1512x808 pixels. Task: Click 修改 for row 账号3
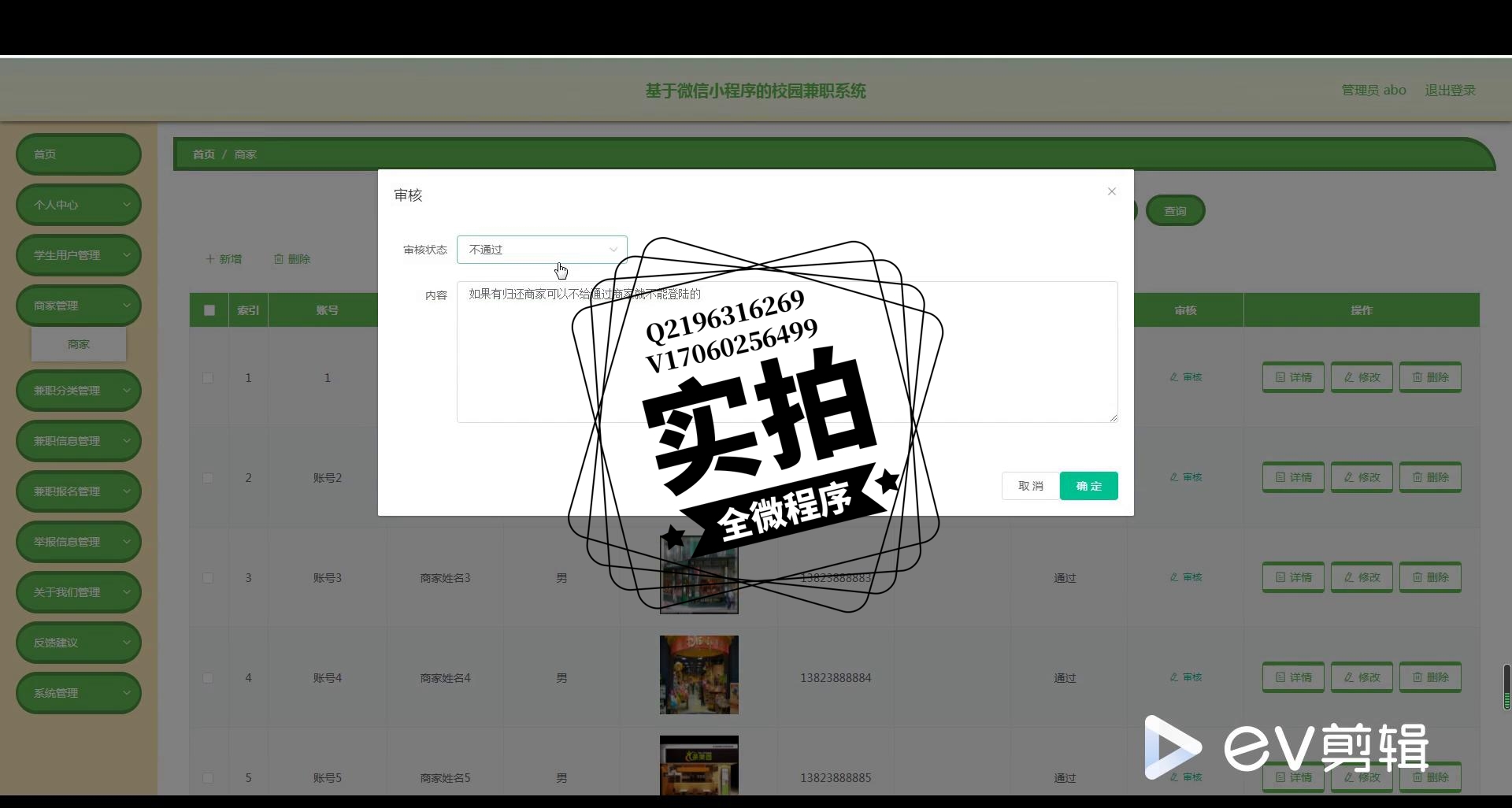click(x=1362, y=577)
